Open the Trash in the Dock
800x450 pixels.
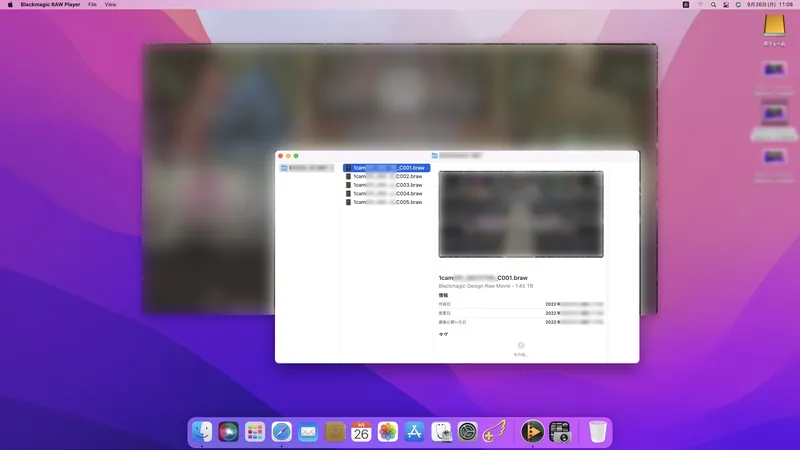coord(597,432)
